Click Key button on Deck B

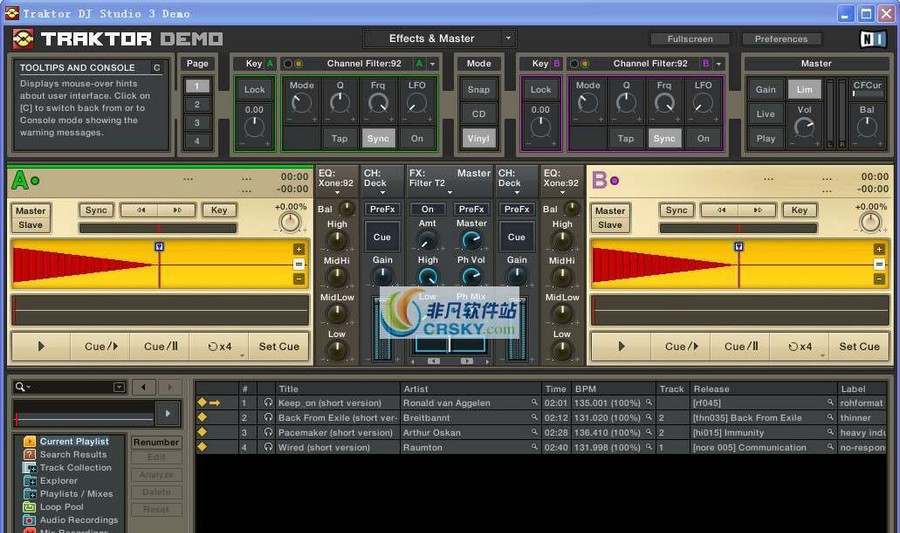pyautogui.click(x=799, y=210)
